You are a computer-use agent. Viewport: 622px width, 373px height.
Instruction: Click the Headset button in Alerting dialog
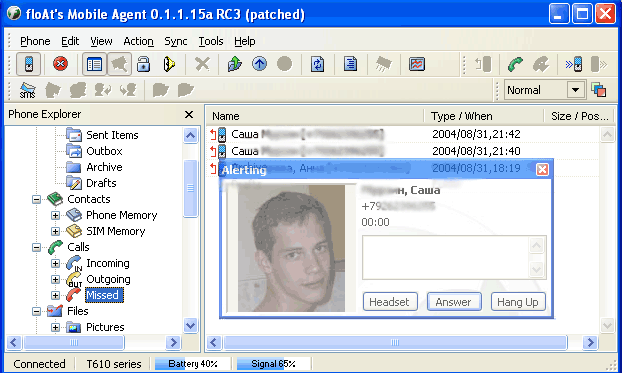tap(390, 302)
